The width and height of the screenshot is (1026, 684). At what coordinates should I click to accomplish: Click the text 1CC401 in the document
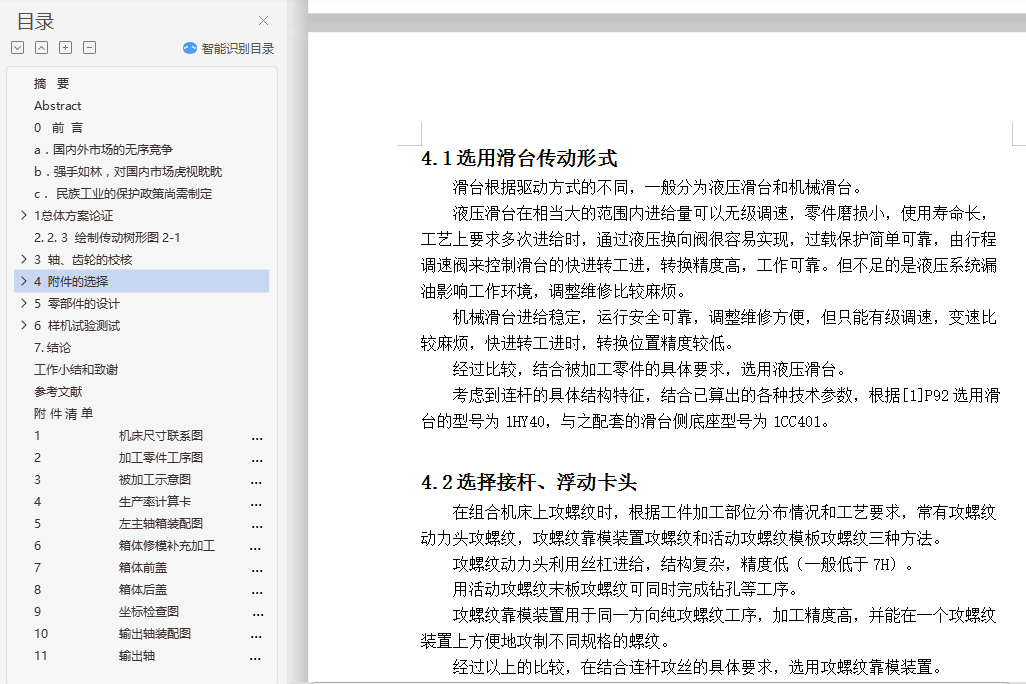[x=798, y=422]
